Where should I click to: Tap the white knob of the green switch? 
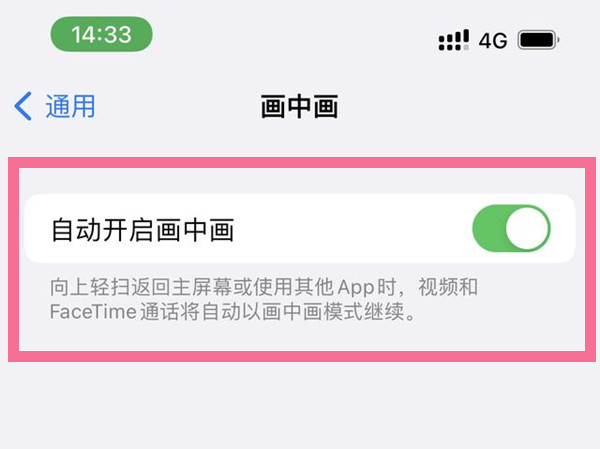pyautogui.click(x=527, y=228)
